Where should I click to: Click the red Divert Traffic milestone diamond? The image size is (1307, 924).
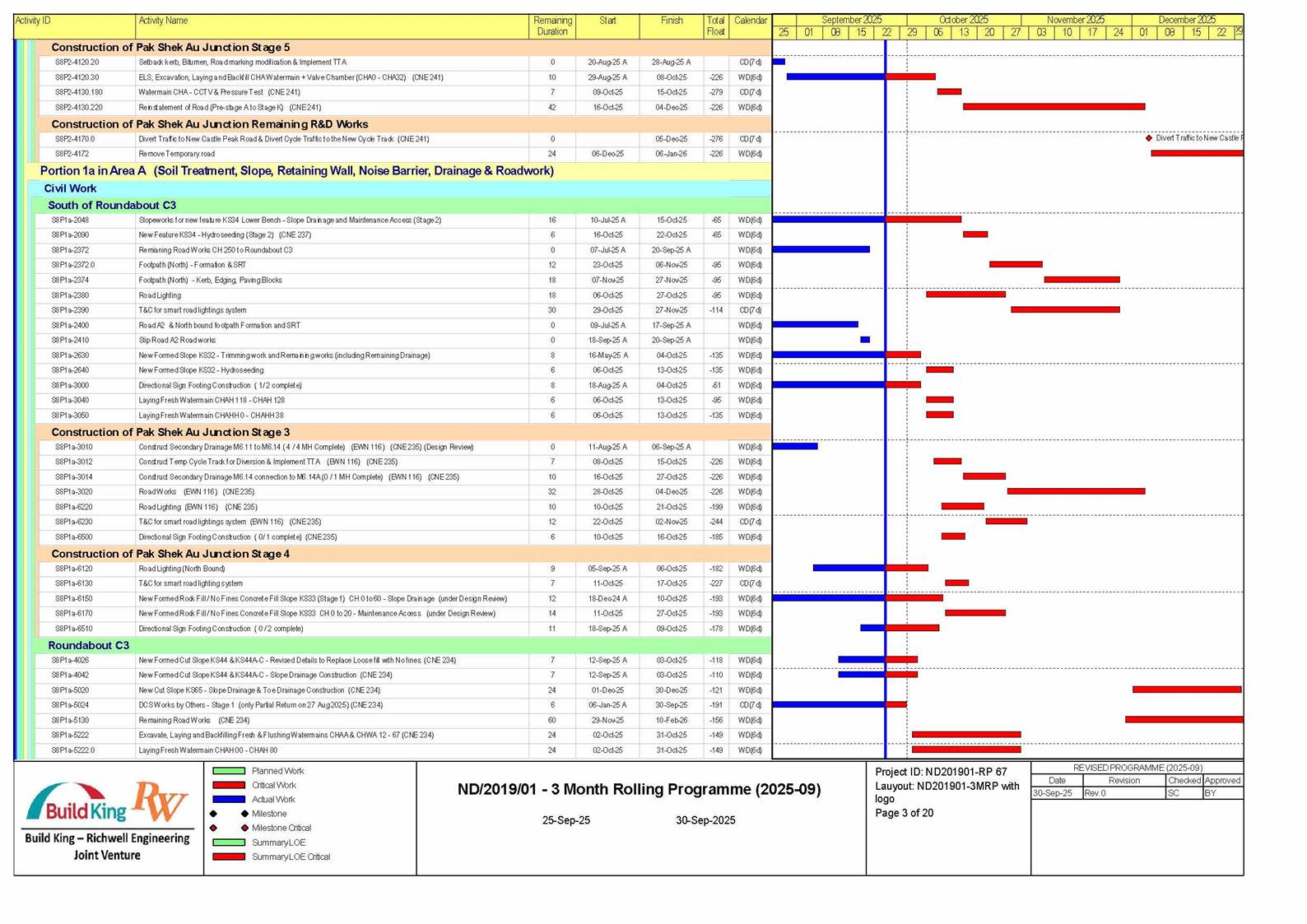(x=1149, y=138)
